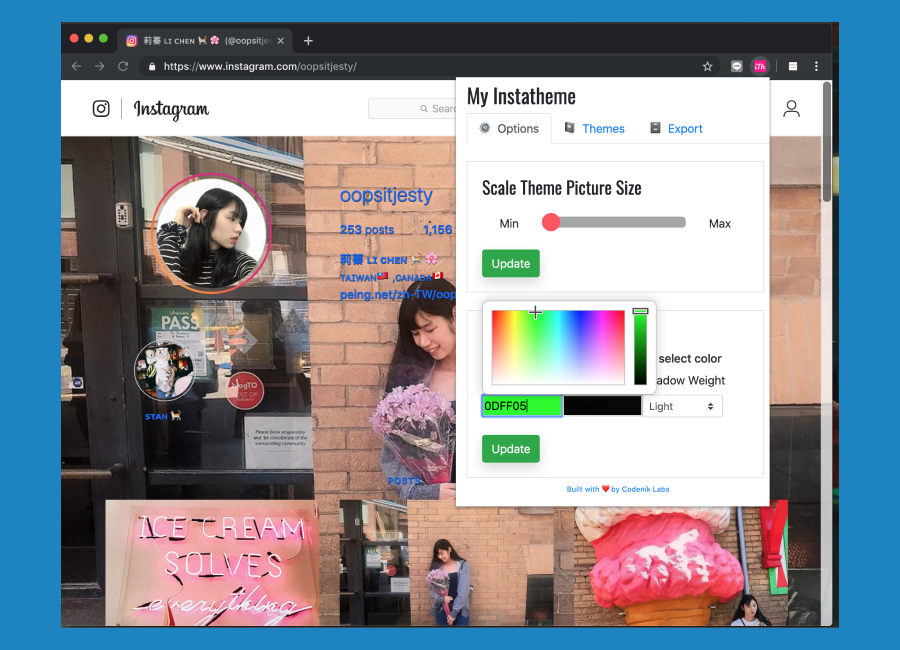Open Chrome three-dot menu

pyautogui.click(x=816, y=67)
